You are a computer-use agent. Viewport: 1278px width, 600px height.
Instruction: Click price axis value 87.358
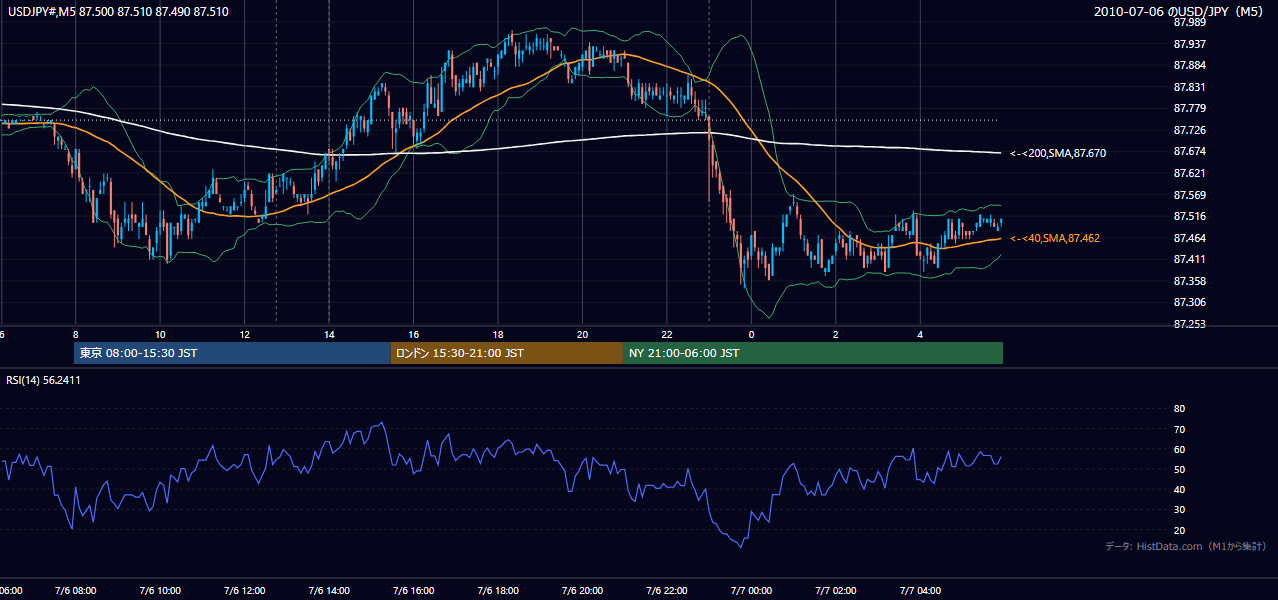point(1189,281)
